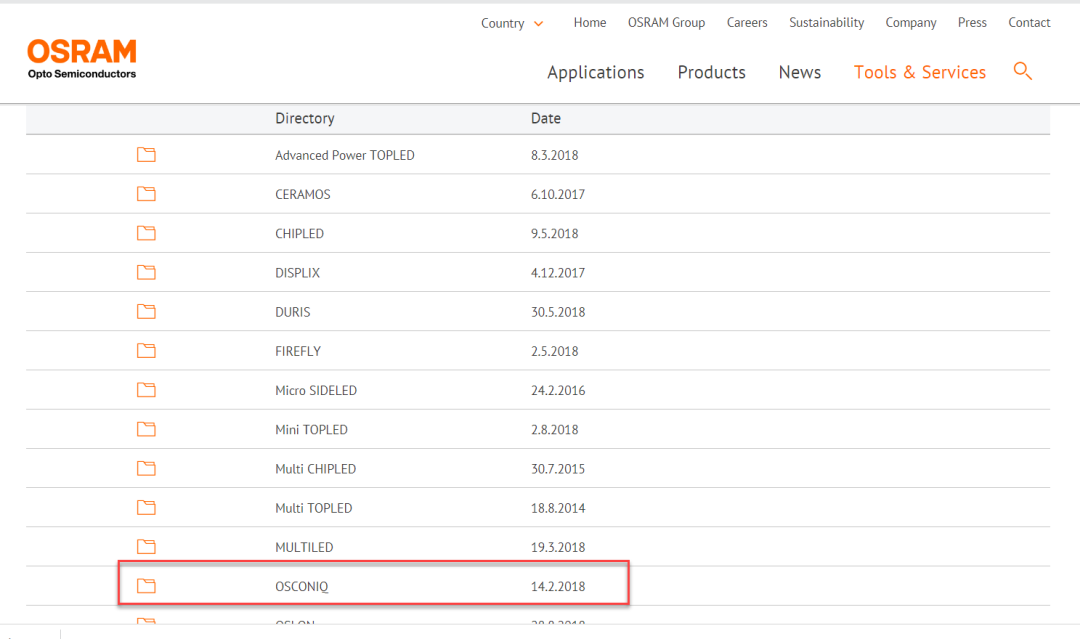This screenshot has width=1080, height=639.
Task: Open the Products menu
Action: click(x=711, y=72)
